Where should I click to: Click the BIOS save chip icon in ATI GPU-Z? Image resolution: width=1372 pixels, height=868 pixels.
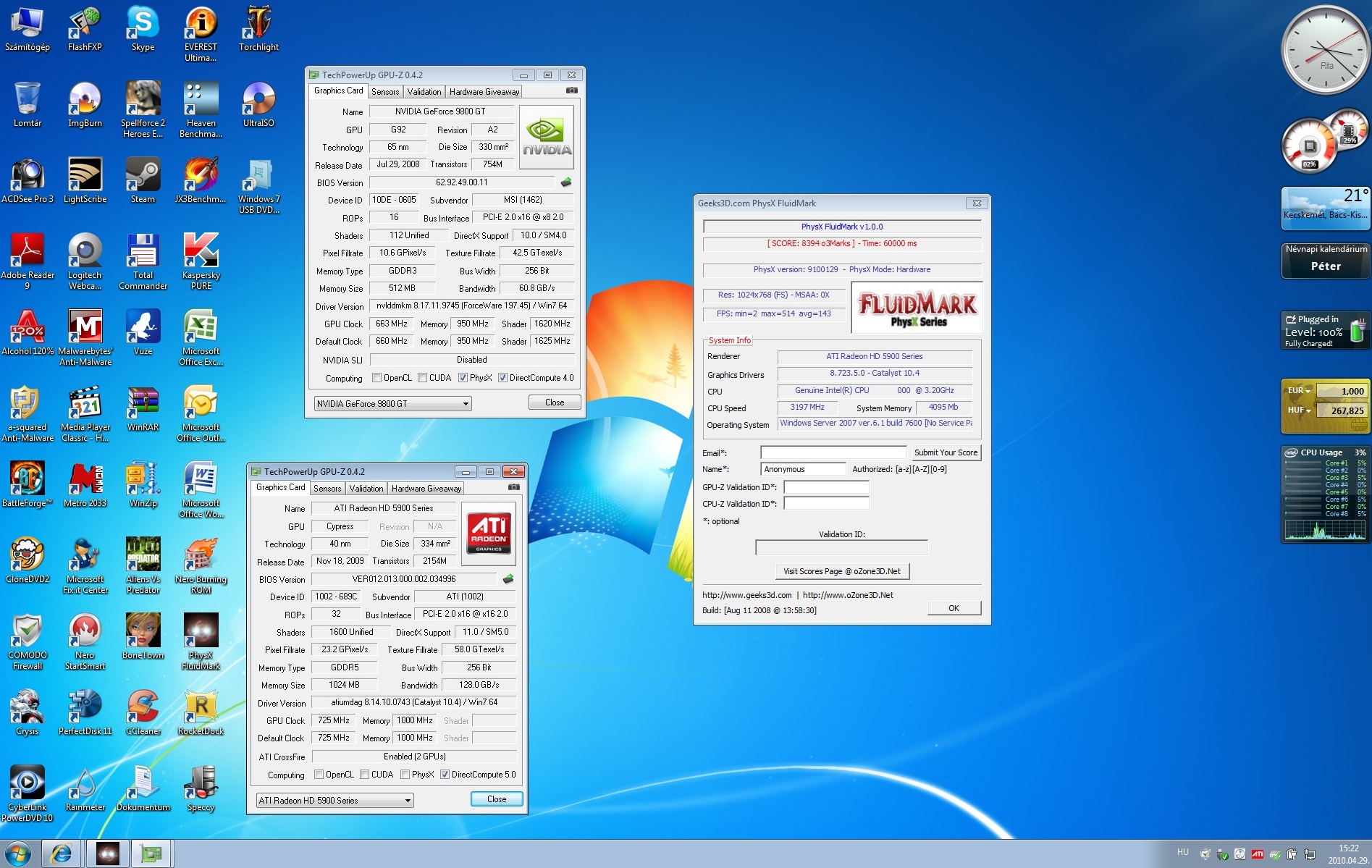[508, 578]
